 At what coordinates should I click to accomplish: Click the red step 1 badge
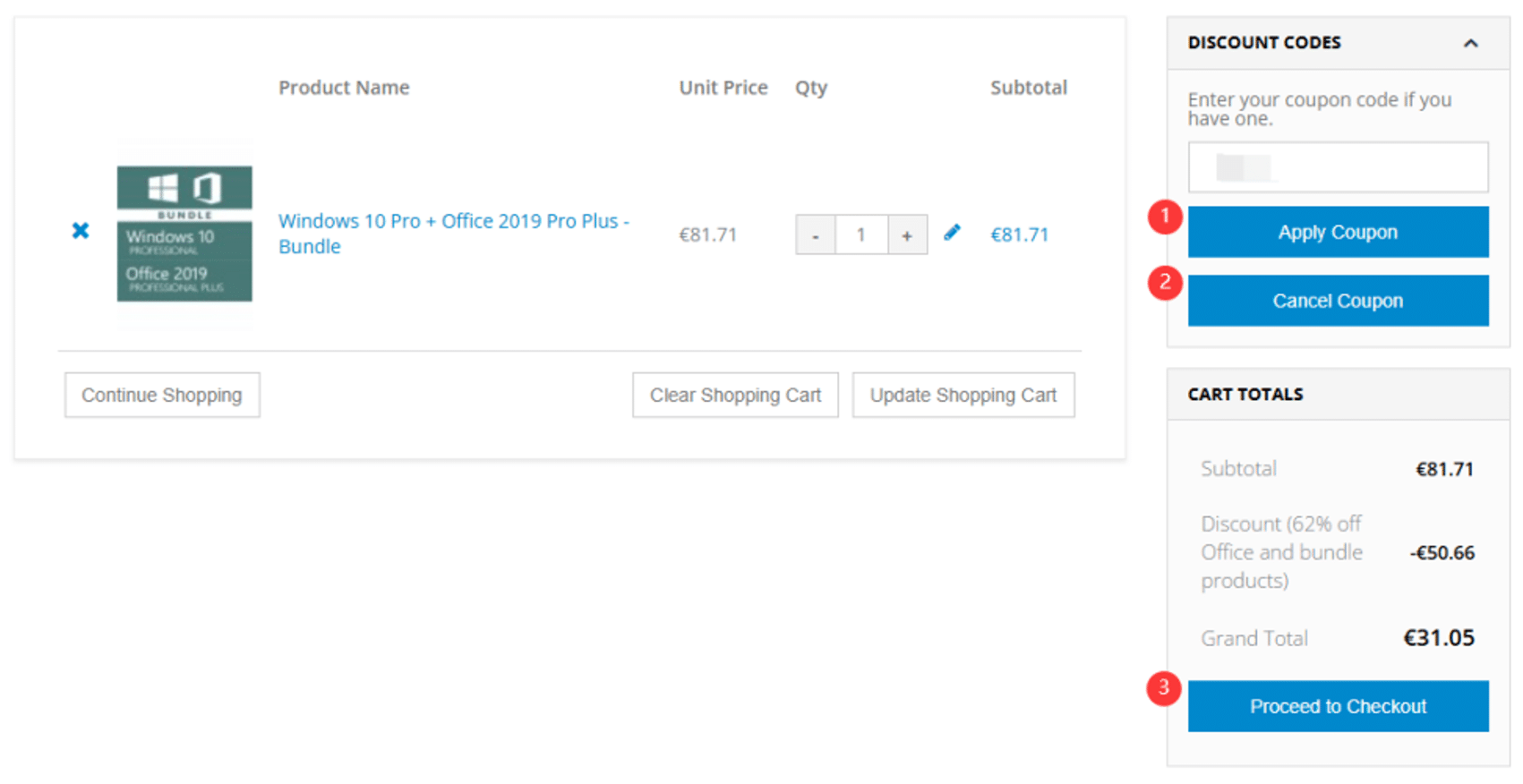pyautogui.click(x=1165, y=216)
